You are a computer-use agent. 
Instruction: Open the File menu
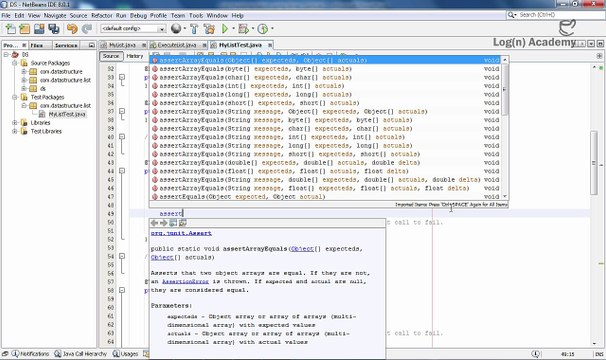click(x=6, y=15)
